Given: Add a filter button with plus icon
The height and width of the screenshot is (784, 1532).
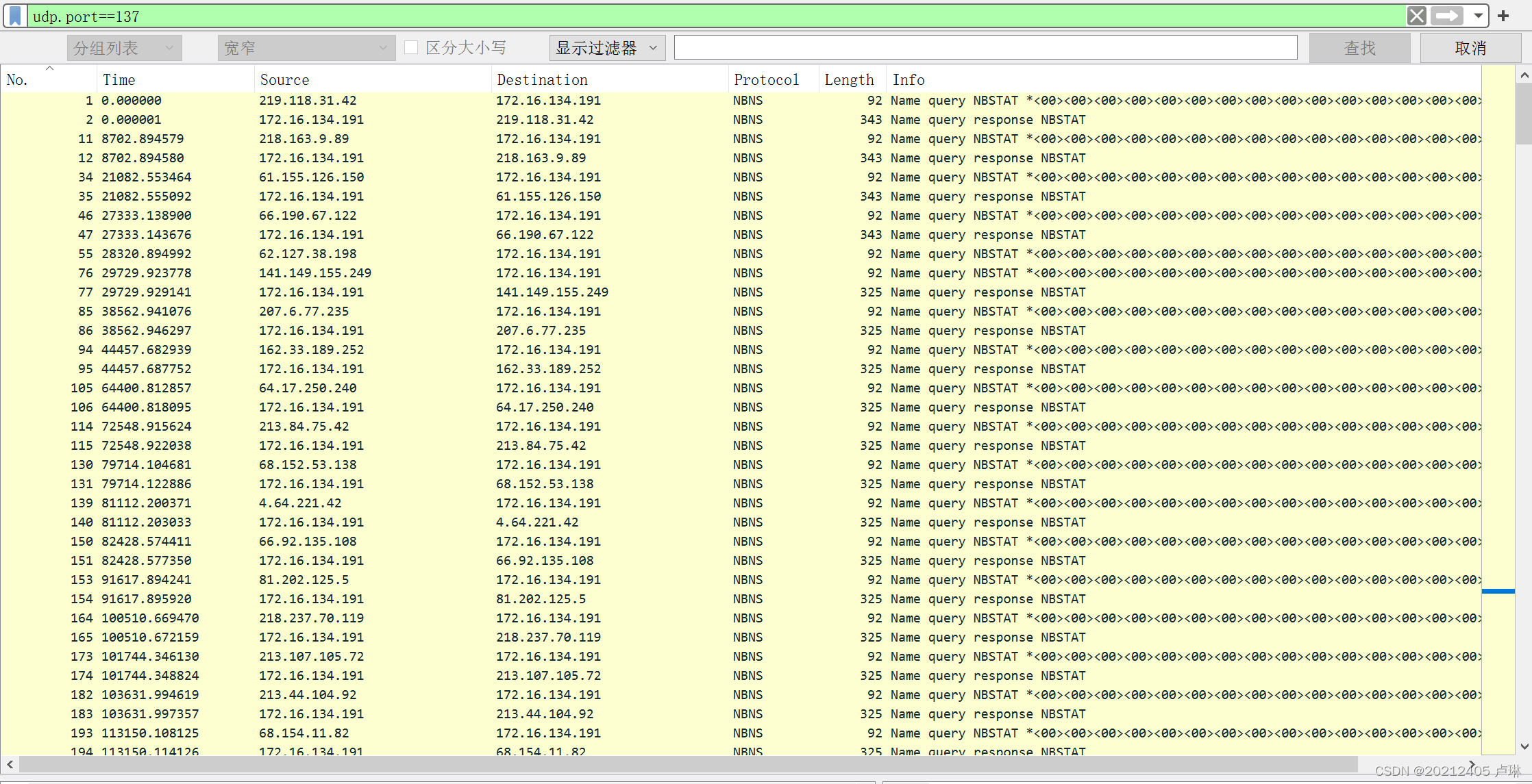Looking at the screenshot, I should coord(1503,16).
